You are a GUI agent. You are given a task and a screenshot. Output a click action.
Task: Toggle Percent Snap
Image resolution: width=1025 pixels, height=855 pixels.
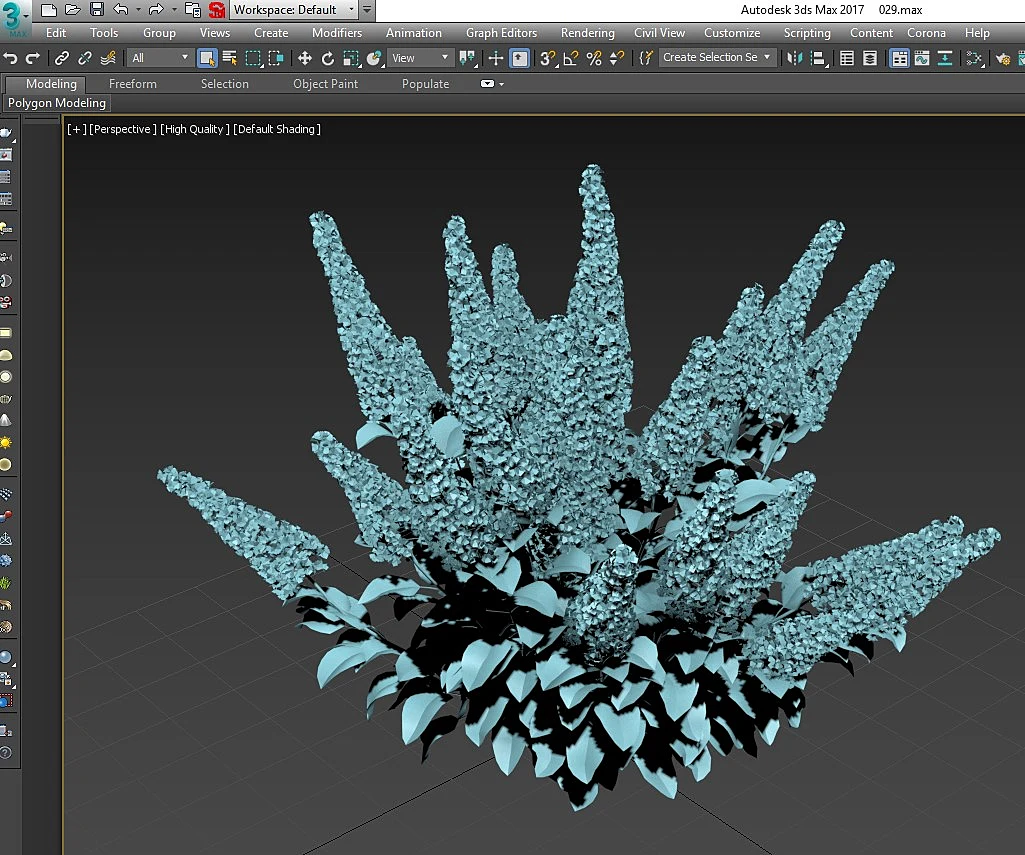pyautogui.click(x=594, y=58)
